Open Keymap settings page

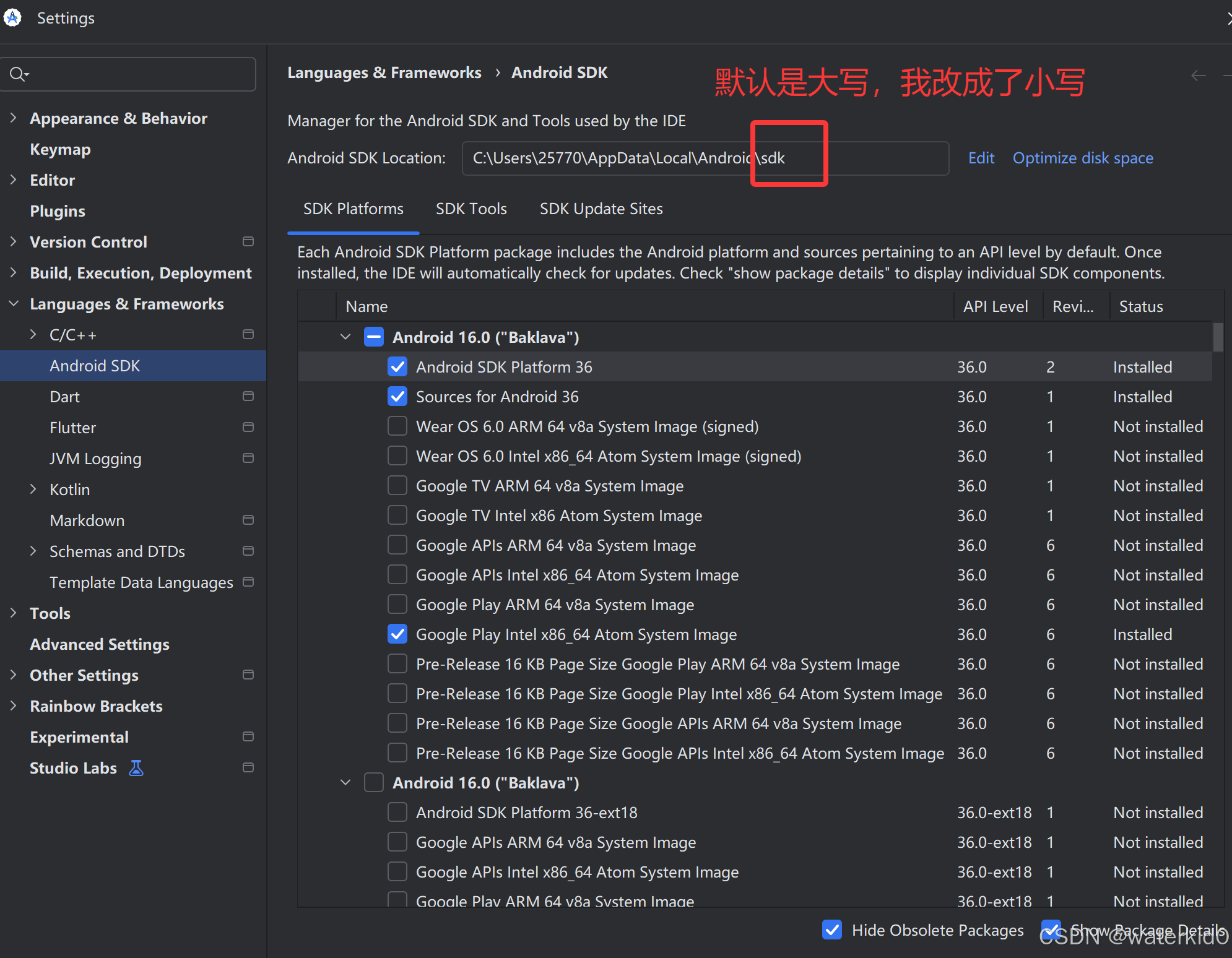coord(60,149)
